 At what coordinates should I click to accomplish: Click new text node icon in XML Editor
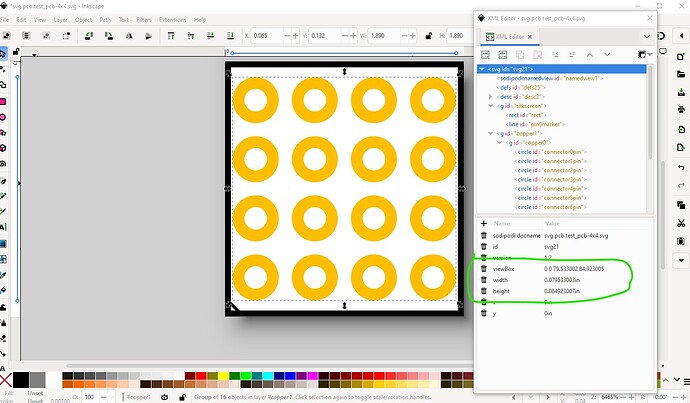point(503,55)
